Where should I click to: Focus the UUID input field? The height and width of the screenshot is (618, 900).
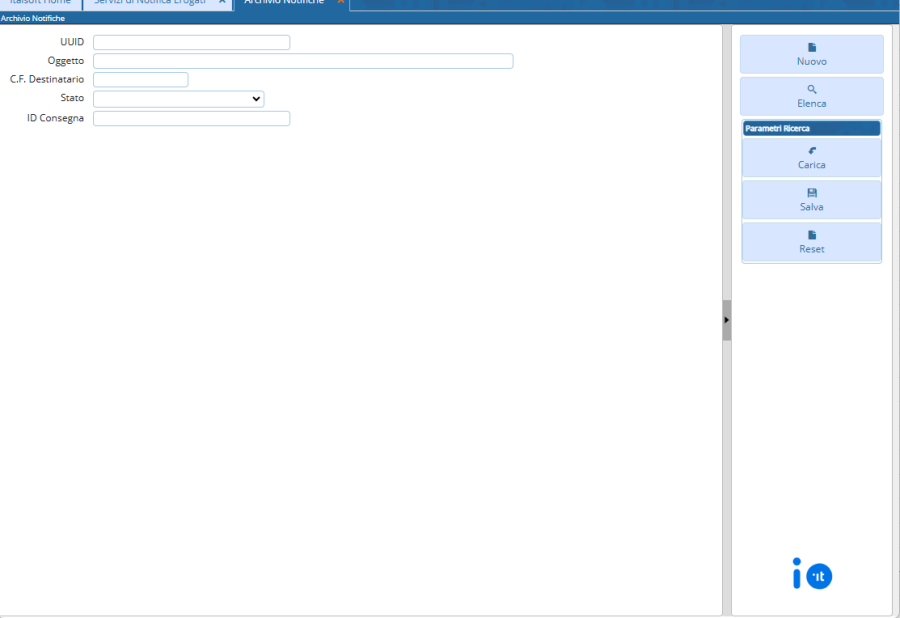click(191, 42)
